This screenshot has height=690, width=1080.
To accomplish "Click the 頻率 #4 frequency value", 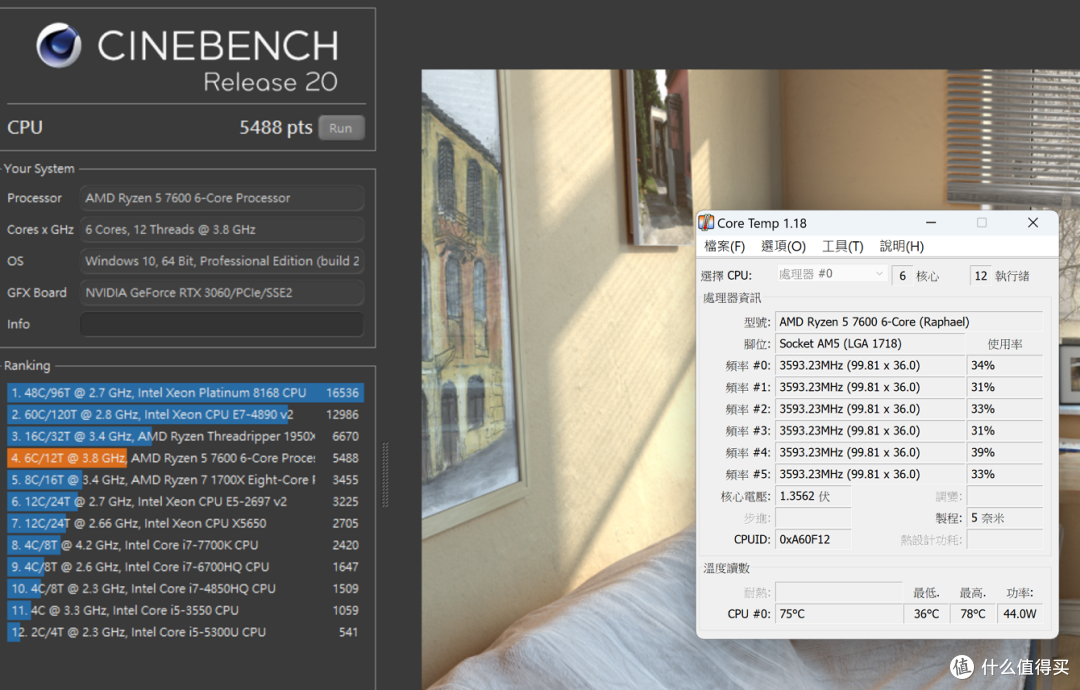I will [x=871, y=452].
